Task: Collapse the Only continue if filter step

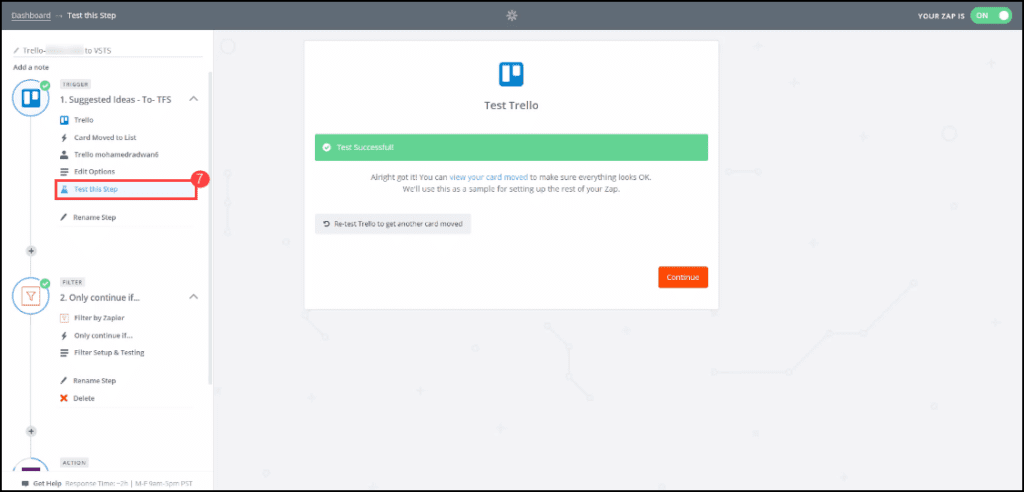Action: 194,297
